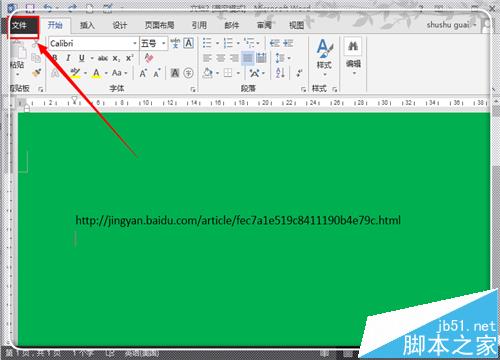
Task: Click the sort icon in paragraph group
Action: tap(280, 73)
